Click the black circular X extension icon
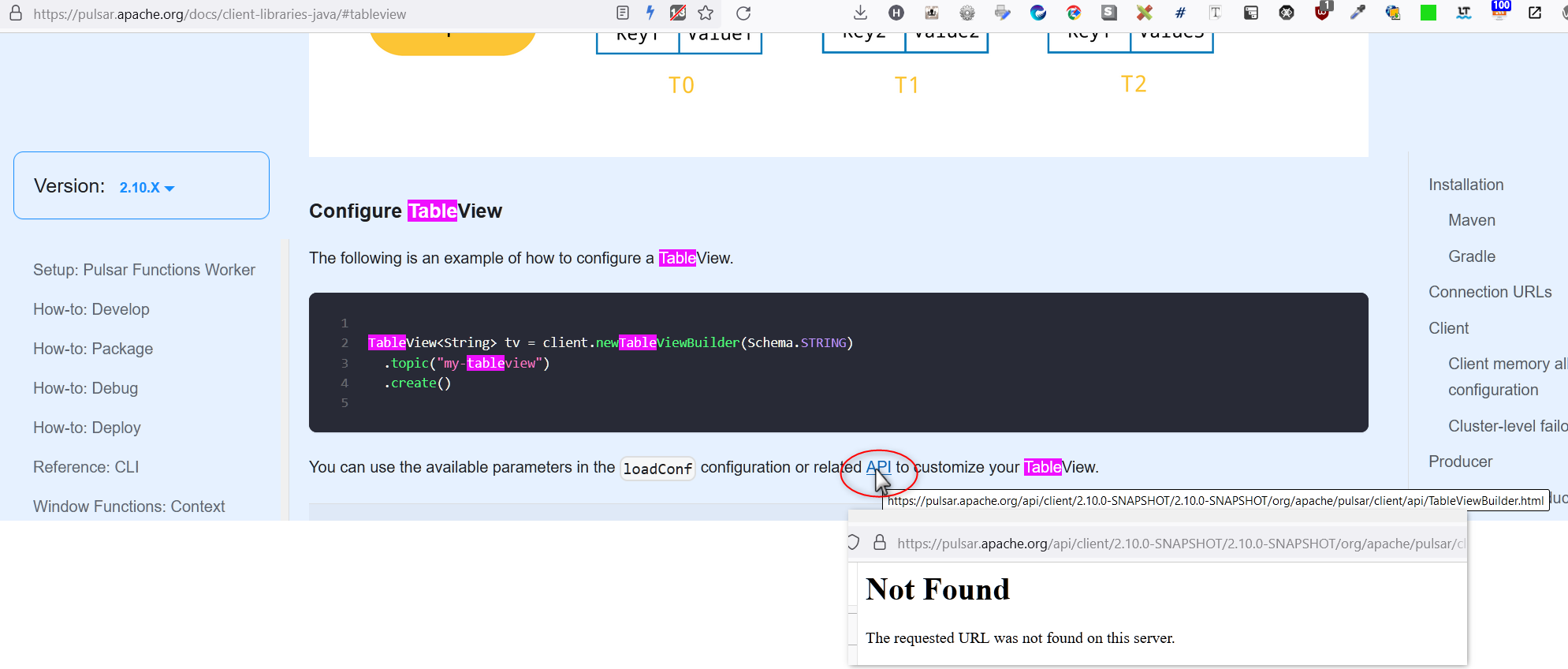The width and height of the screenshot is (1568, 669). (x=1287, y=13)
